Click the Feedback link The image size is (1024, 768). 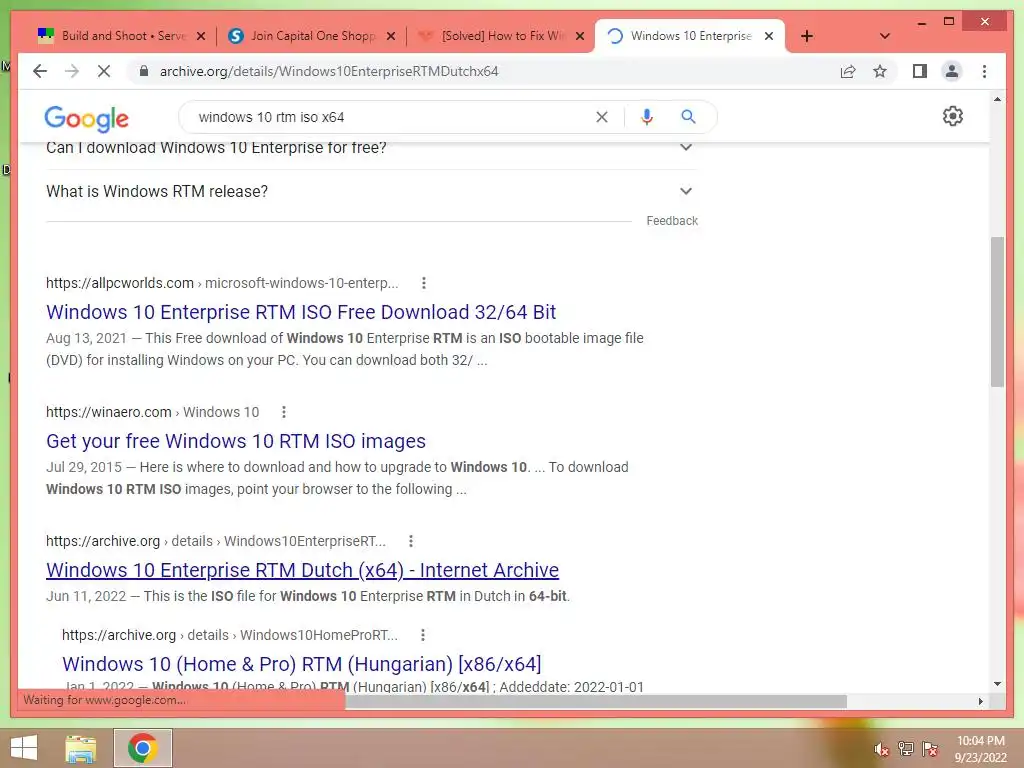click(x=672, y=221)
